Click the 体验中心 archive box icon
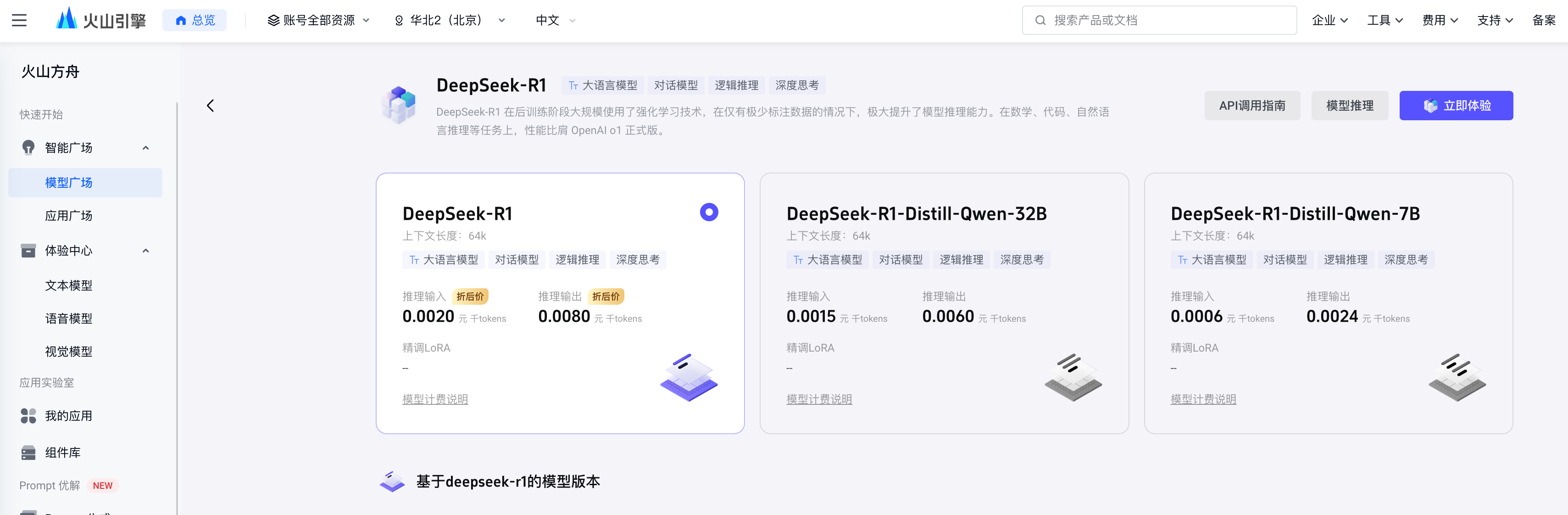 [x=28, y=251]
